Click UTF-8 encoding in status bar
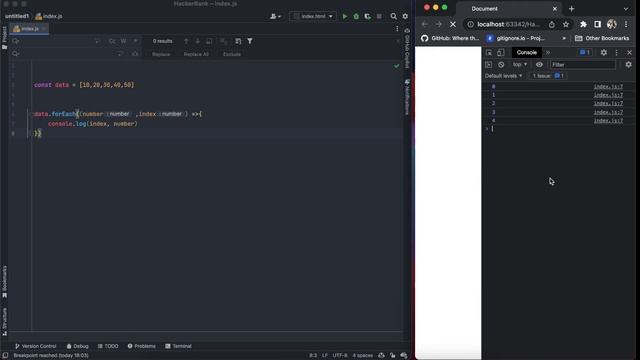 tap(340, 356)
